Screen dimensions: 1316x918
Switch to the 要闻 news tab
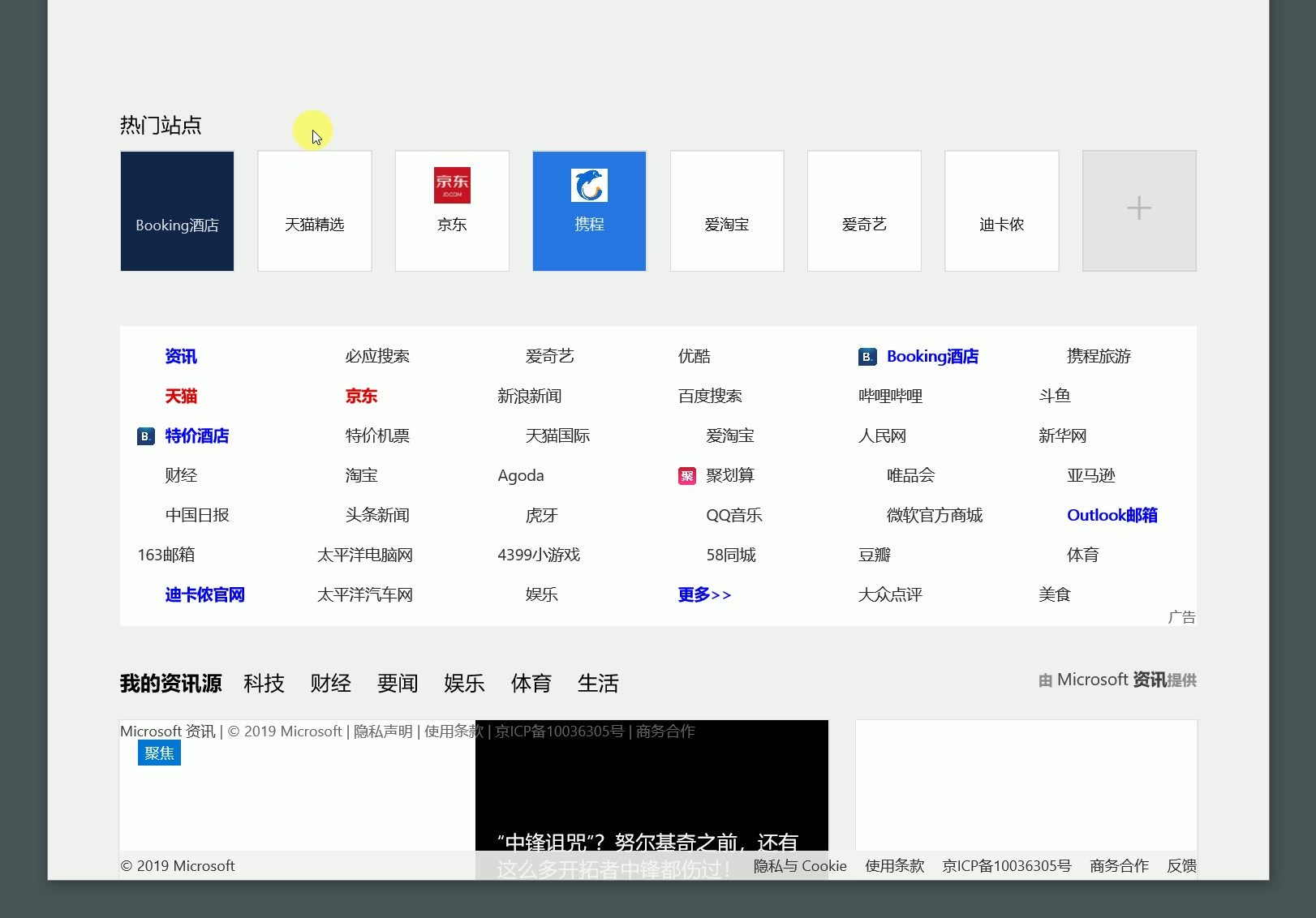(398, 684)
